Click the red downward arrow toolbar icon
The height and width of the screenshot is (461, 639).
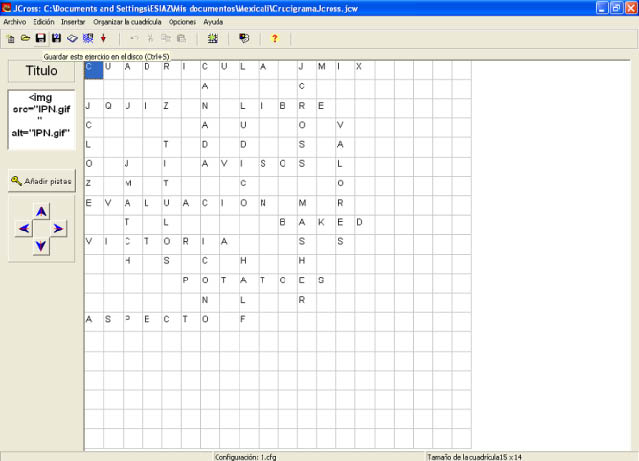(x=103, y=38)
